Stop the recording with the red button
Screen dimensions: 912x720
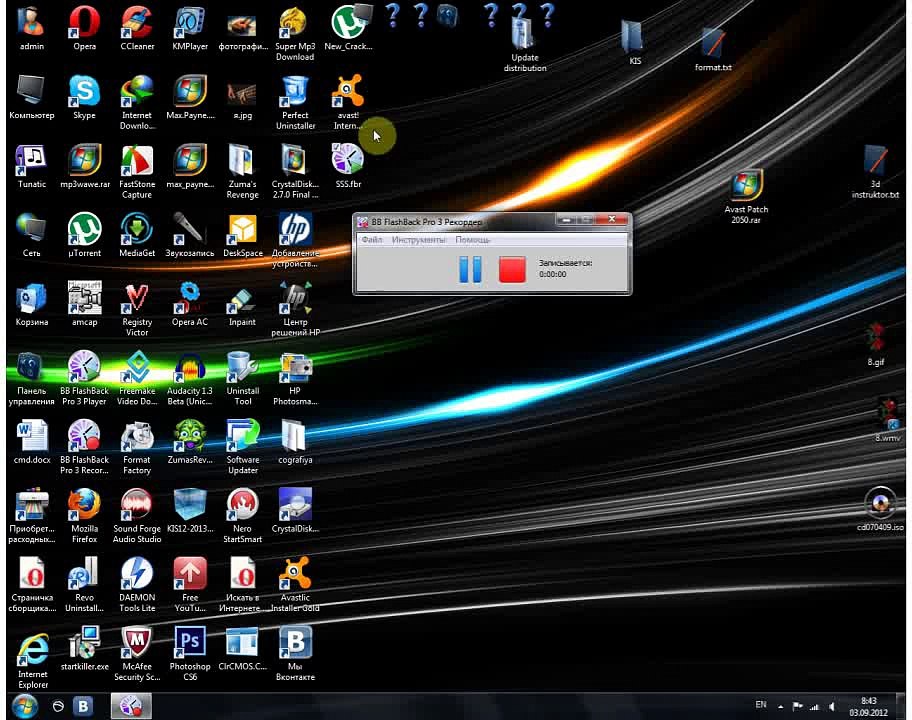point(512,270)
